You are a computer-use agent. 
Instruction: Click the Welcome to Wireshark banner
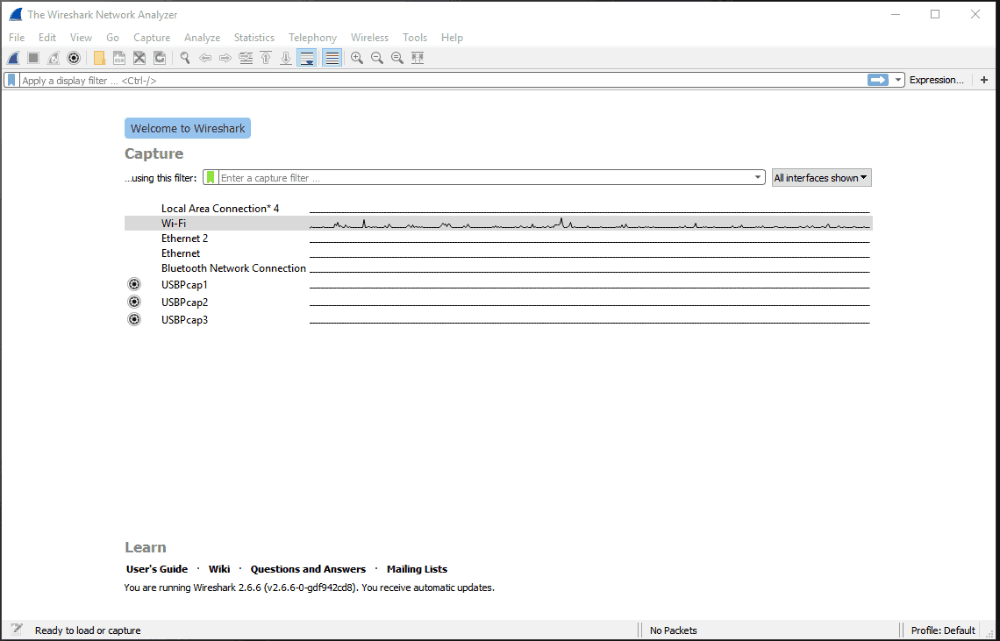(x=188, y=128)
